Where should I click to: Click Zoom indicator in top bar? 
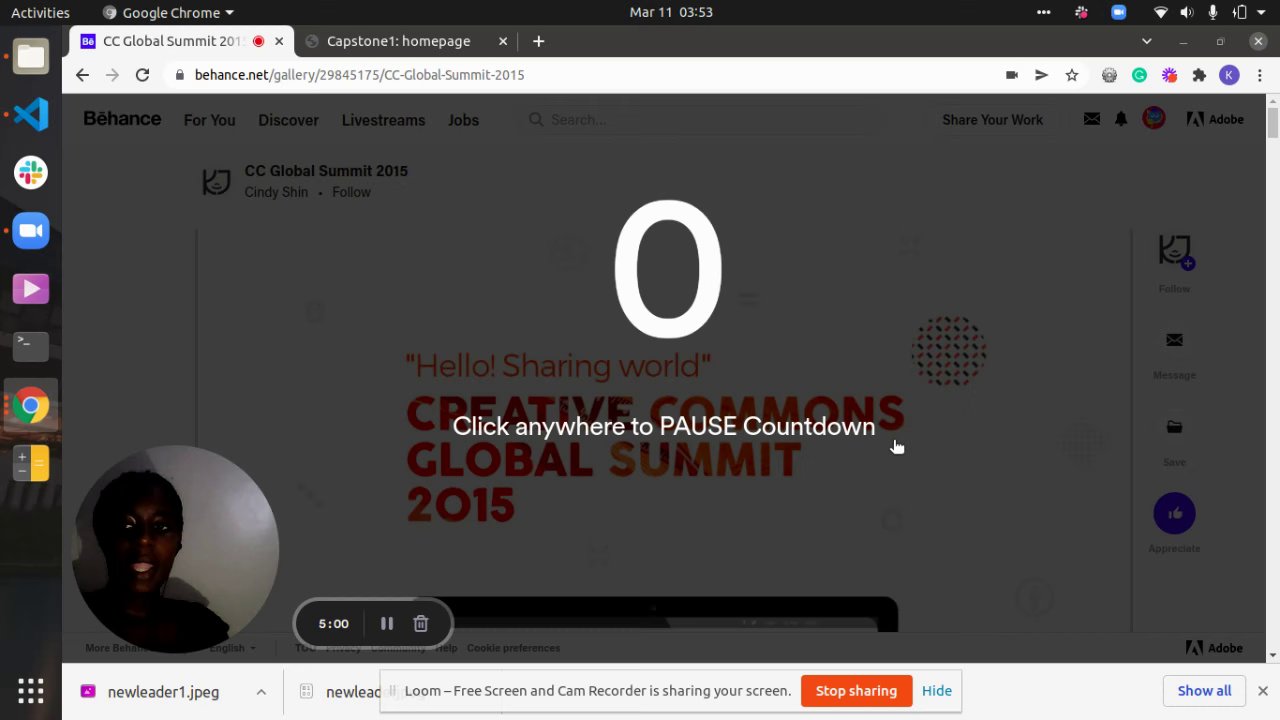(x=1118, y=12)
